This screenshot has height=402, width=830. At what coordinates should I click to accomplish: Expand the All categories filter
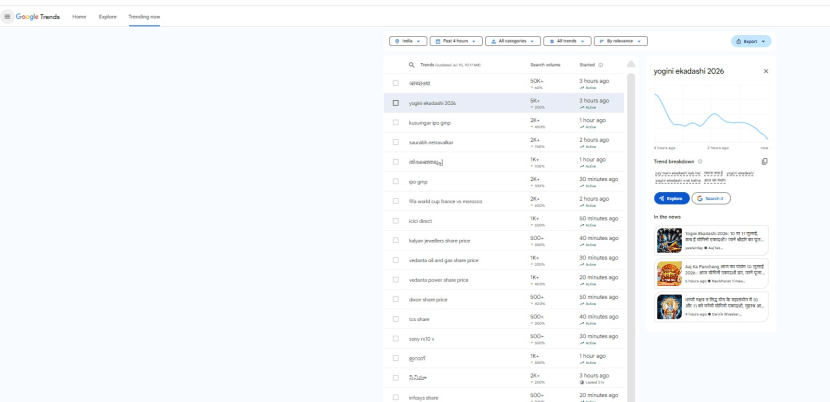(513, 41)
